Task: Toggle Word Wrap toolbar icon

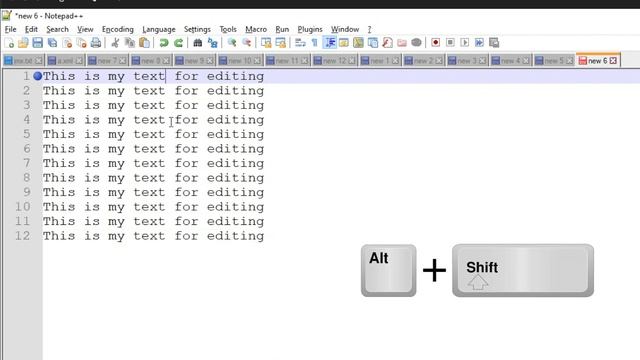Action: (300, 42)
